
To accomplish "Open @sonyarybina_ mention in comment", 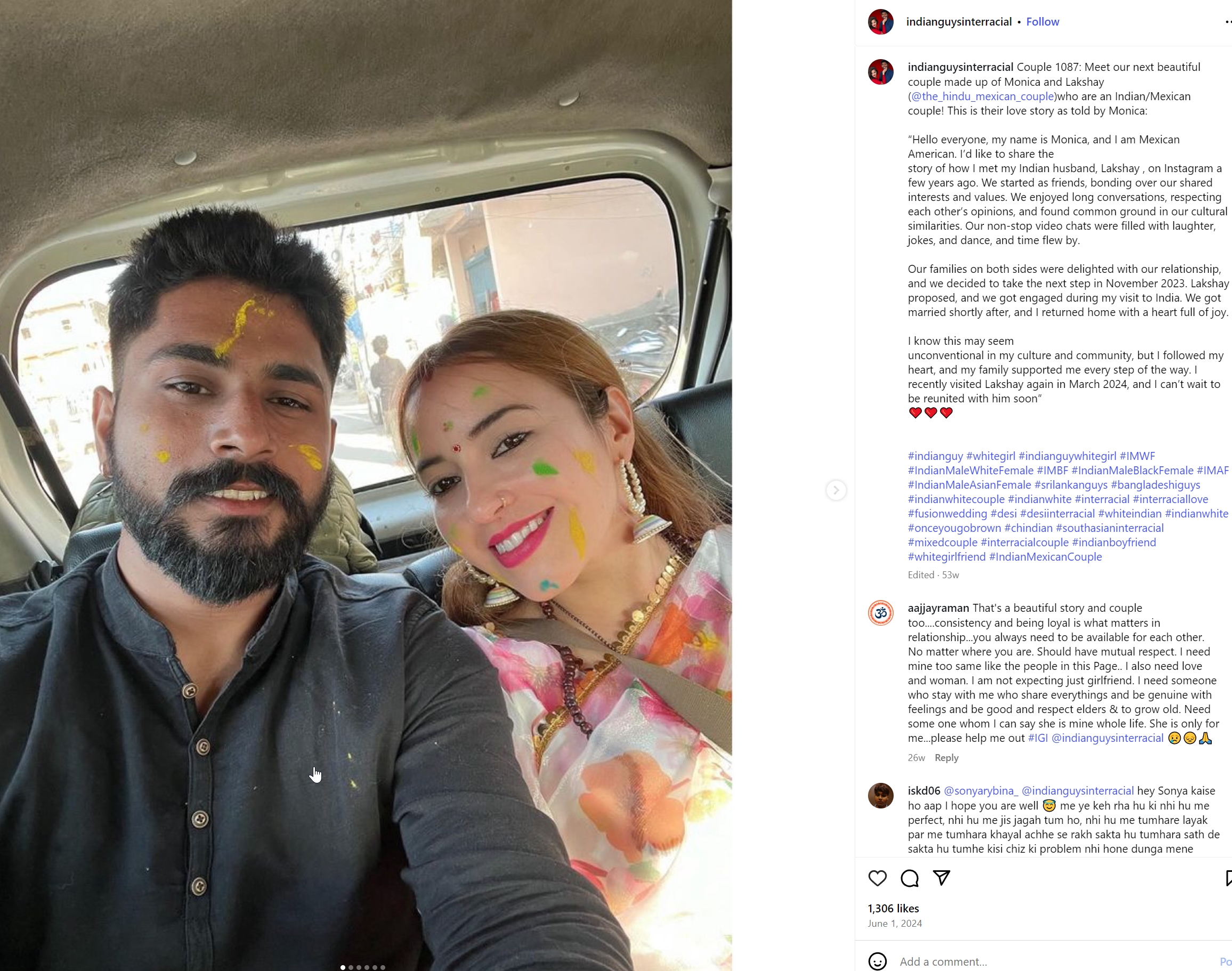I will coord(980,791).
